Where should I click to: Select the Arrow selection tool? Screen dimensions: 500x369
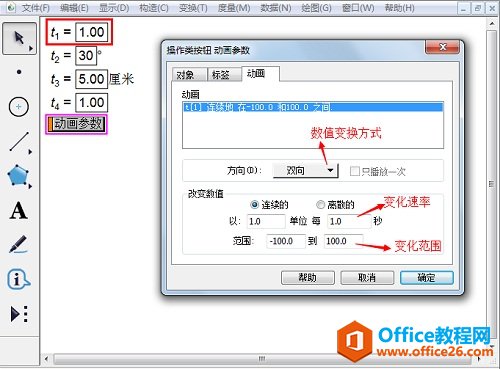19,38
